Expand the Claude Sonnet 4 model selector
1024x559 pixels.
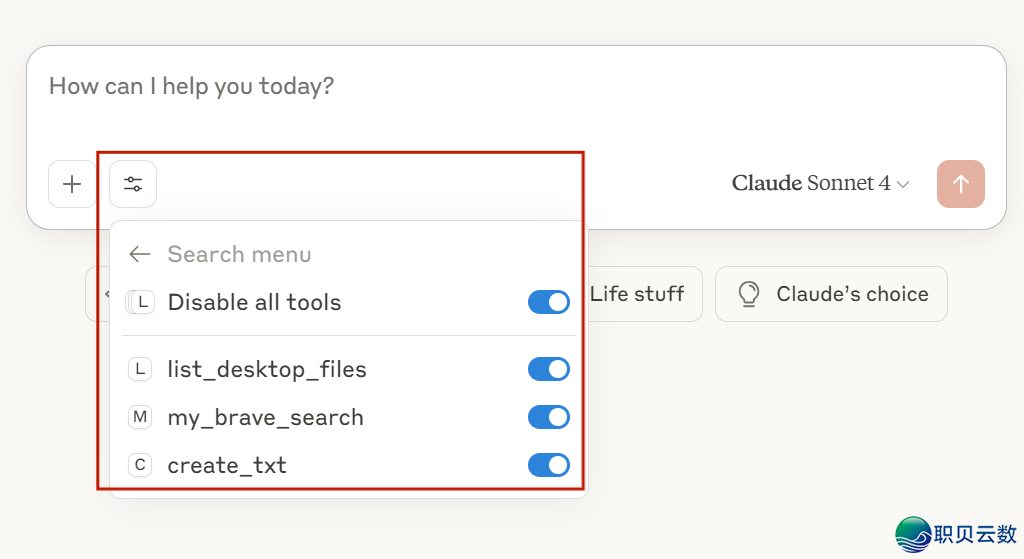[820, 184]
